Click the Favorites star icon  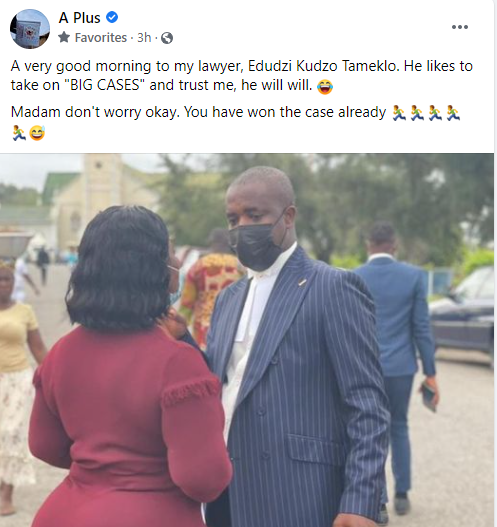tap(64, 37)
